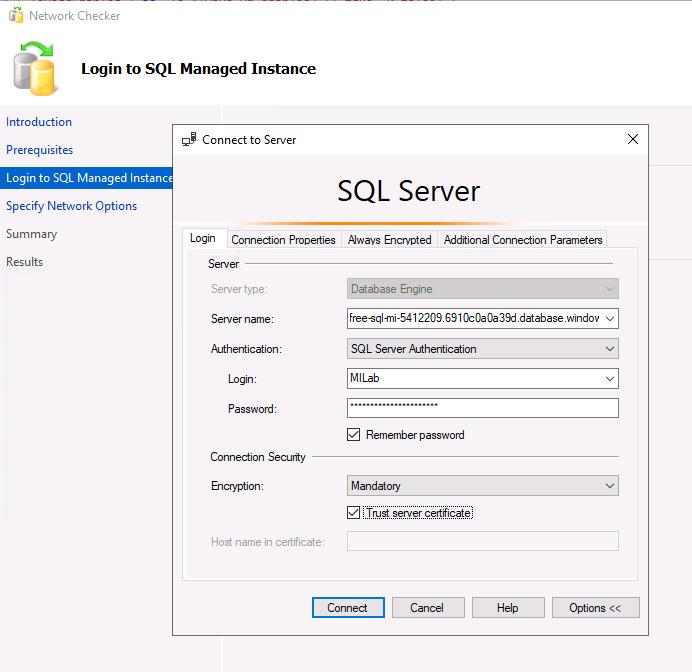
Task: Open Additional Connection Parameters tab
Action: point(523,240)
